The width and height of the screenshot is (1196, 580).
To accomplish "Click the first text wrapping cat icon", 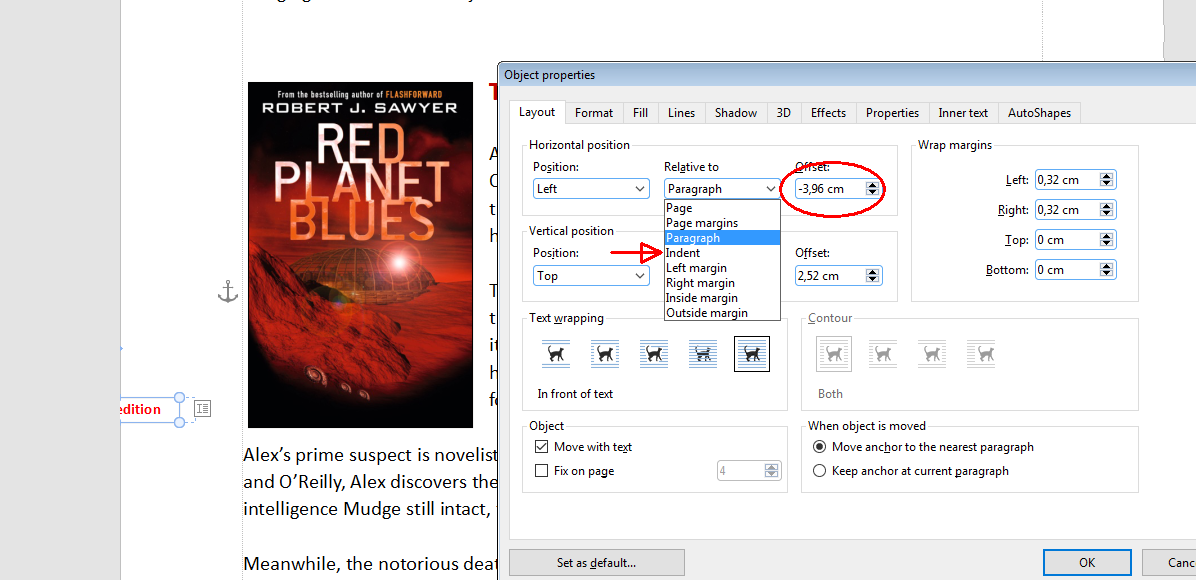I will (556, 354).
